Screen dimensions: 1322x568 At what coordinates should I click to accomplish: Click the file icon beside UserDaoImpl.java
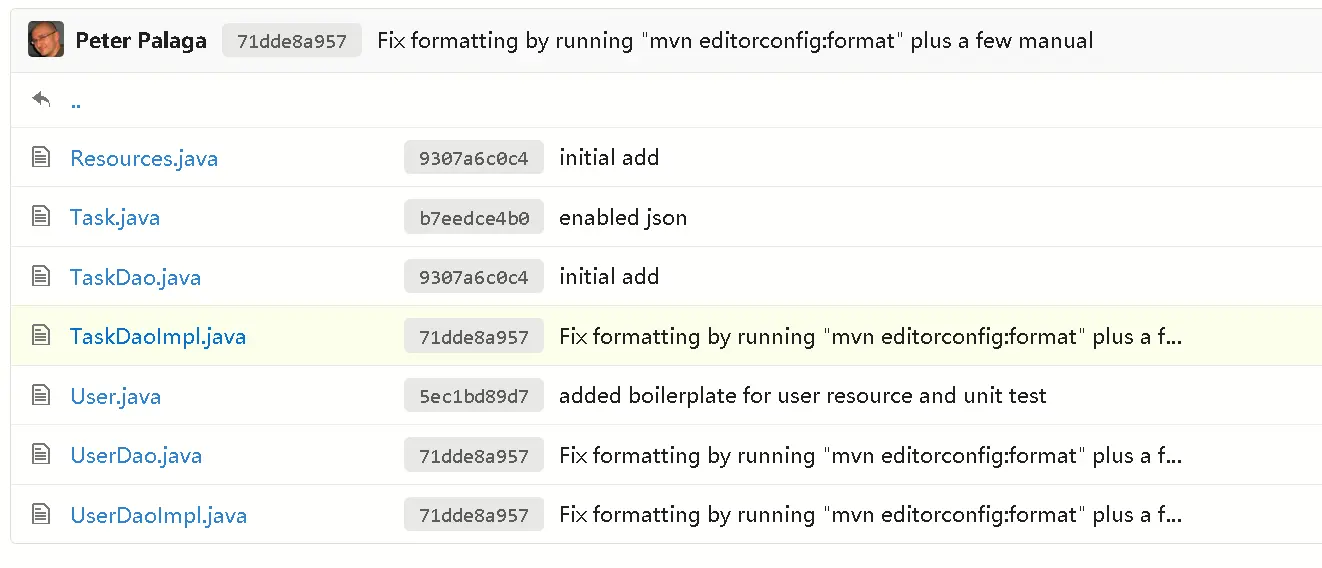click(41, 514)
